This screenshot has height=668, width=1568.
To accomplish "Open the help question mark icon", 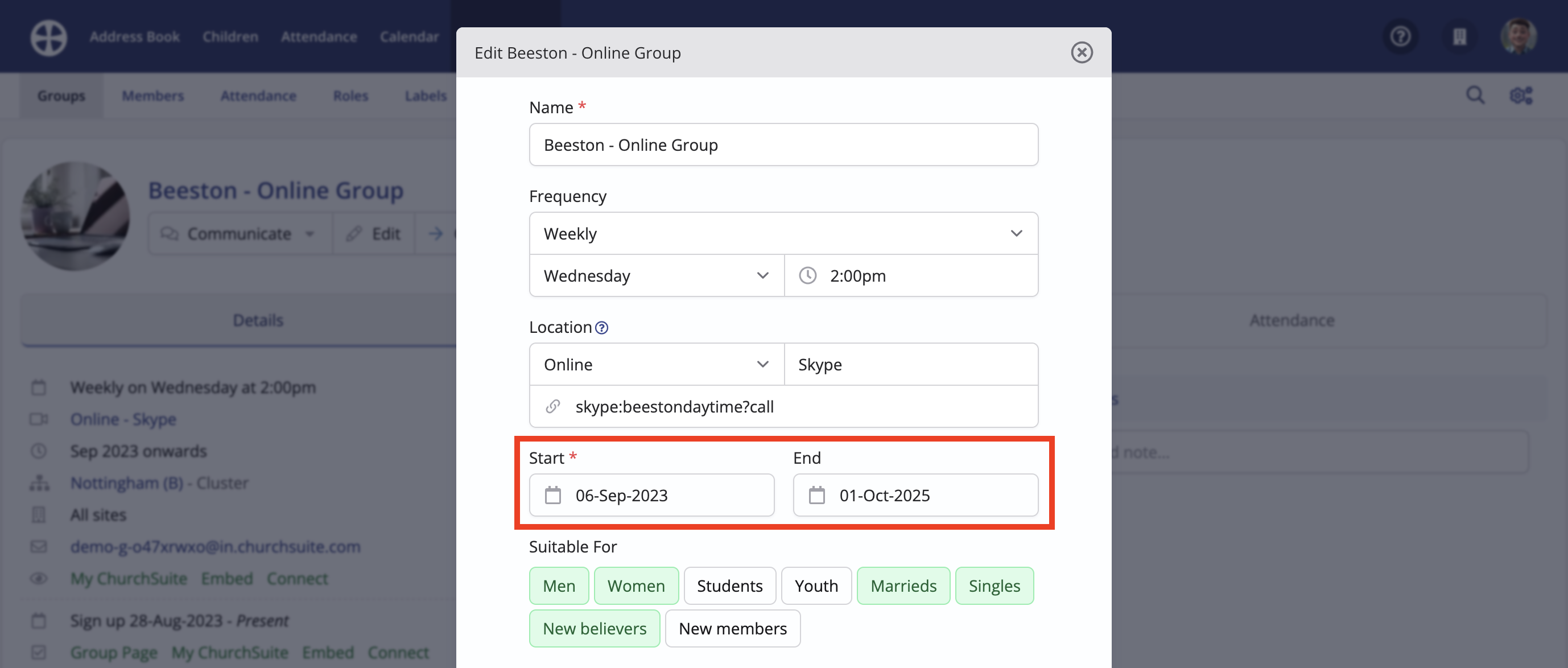I will (x=1401, y=36).
